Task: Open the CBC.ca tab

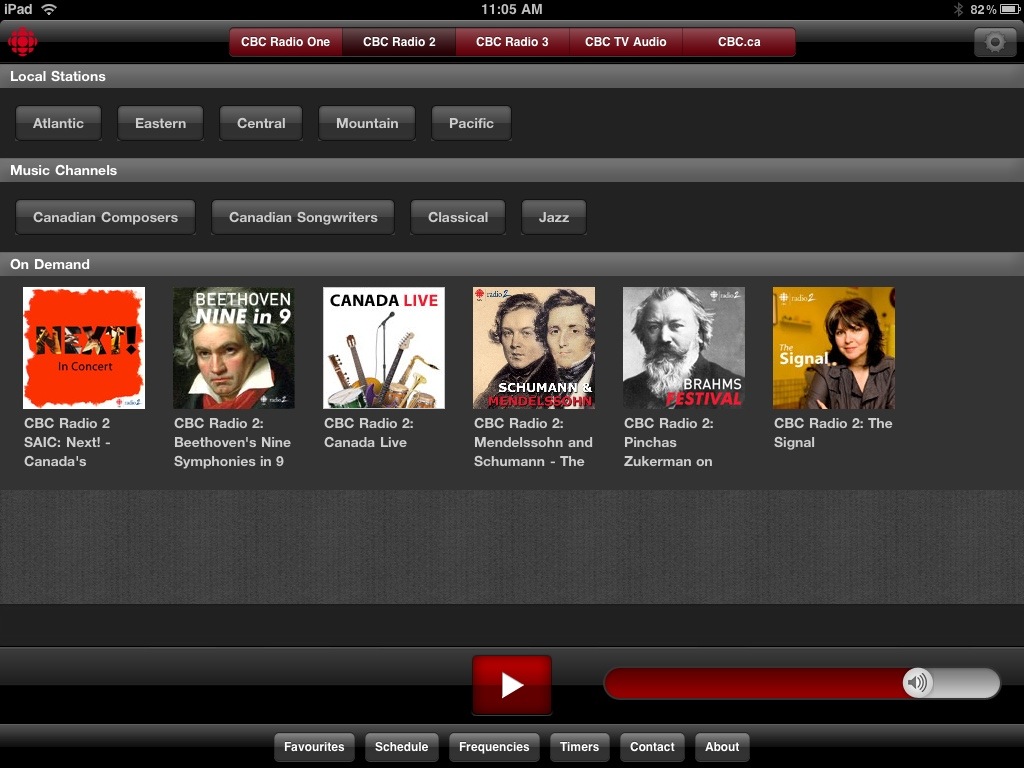Action: (739, 42)
